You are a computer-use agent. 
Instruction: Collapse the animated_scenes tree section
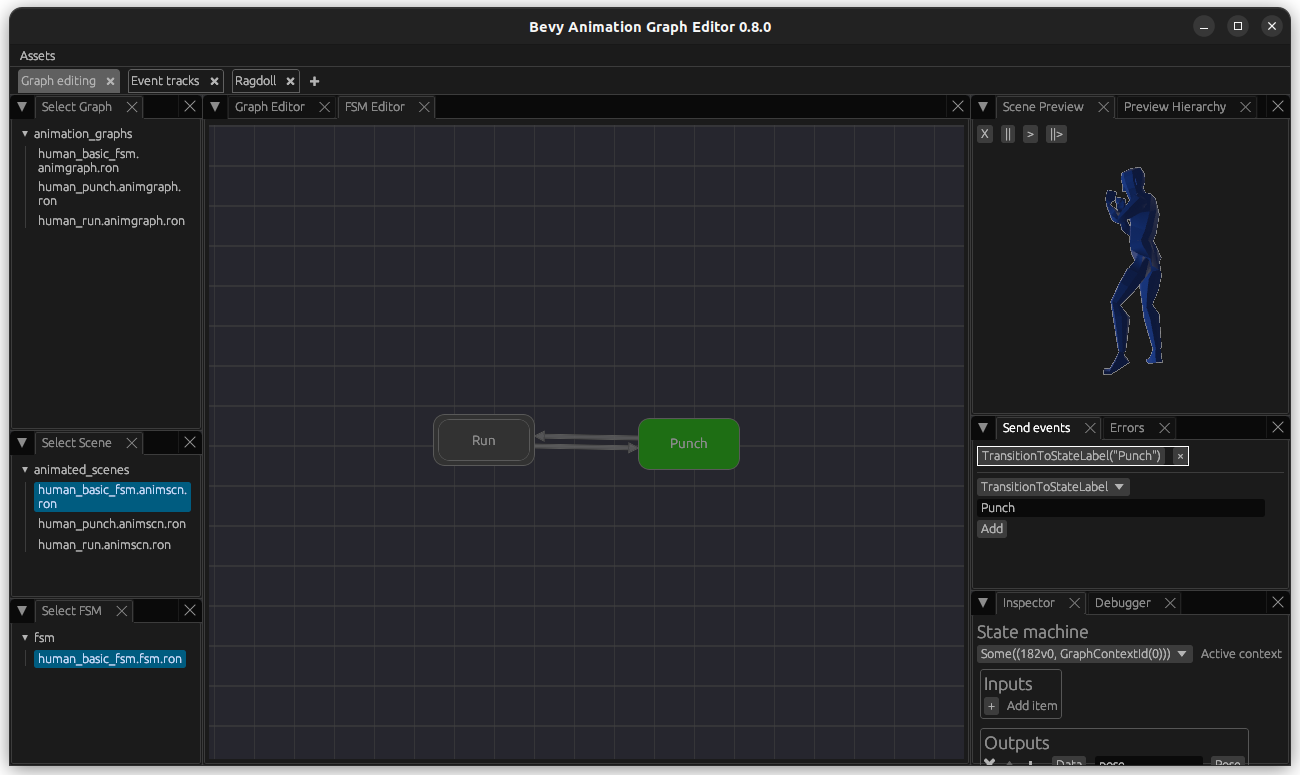(25, 470)
